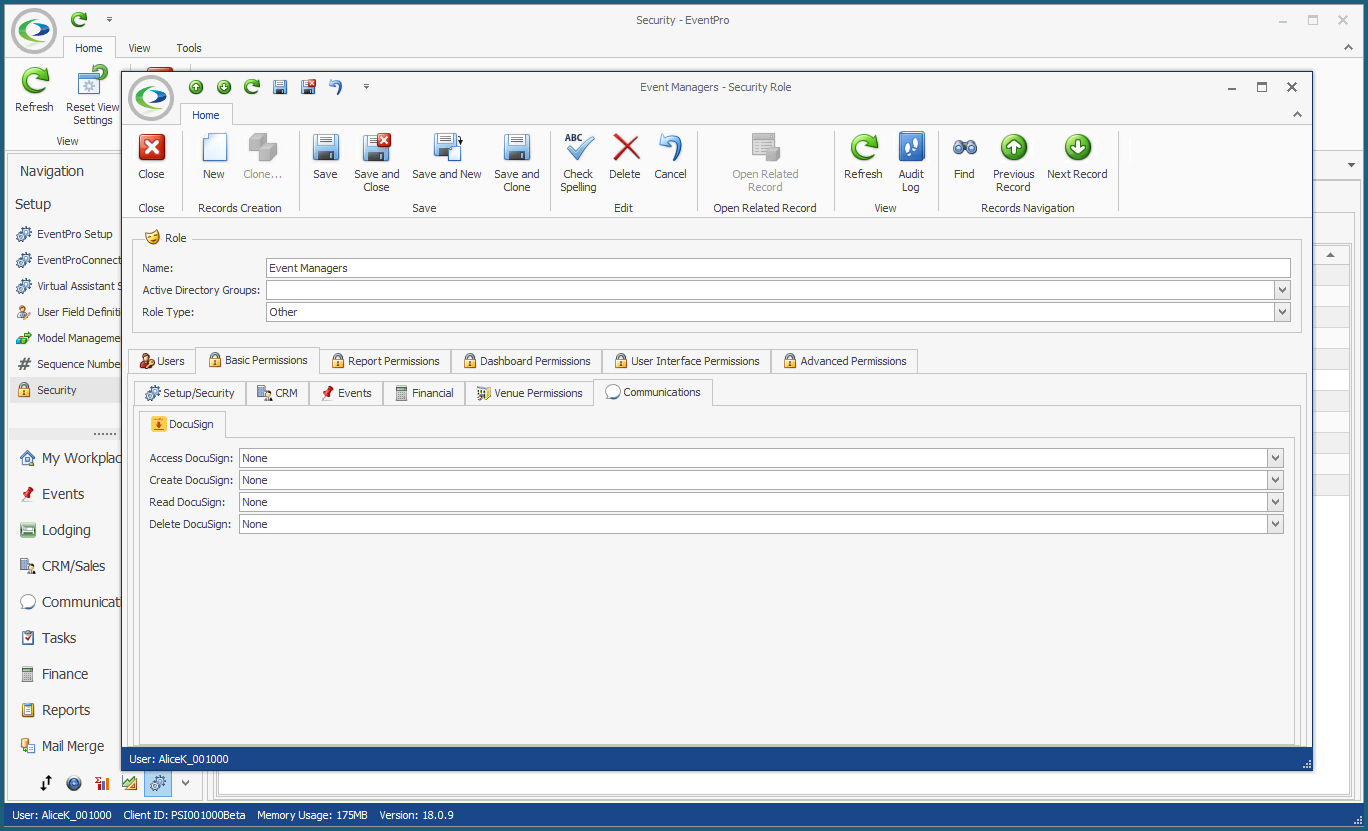Click Save and Close in ribbon
Viewport: 1368px width, 831px height.
pyautogui.click(x=376, y=164)
